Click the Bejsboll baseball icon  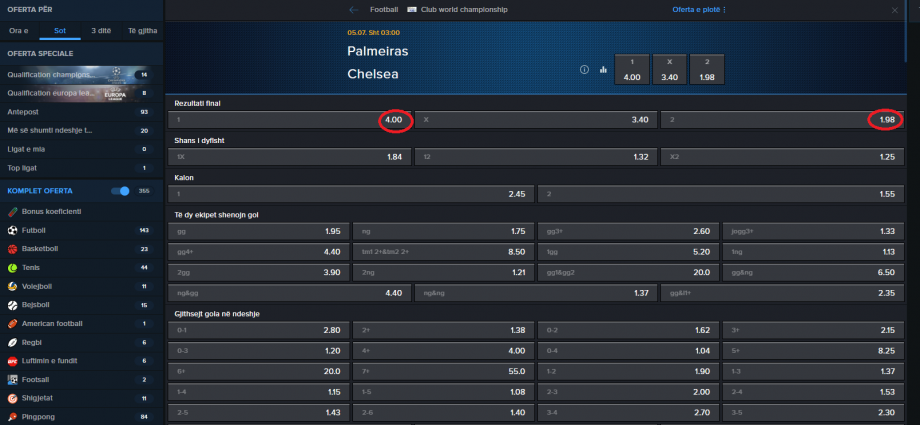click(x=12, y=305)
